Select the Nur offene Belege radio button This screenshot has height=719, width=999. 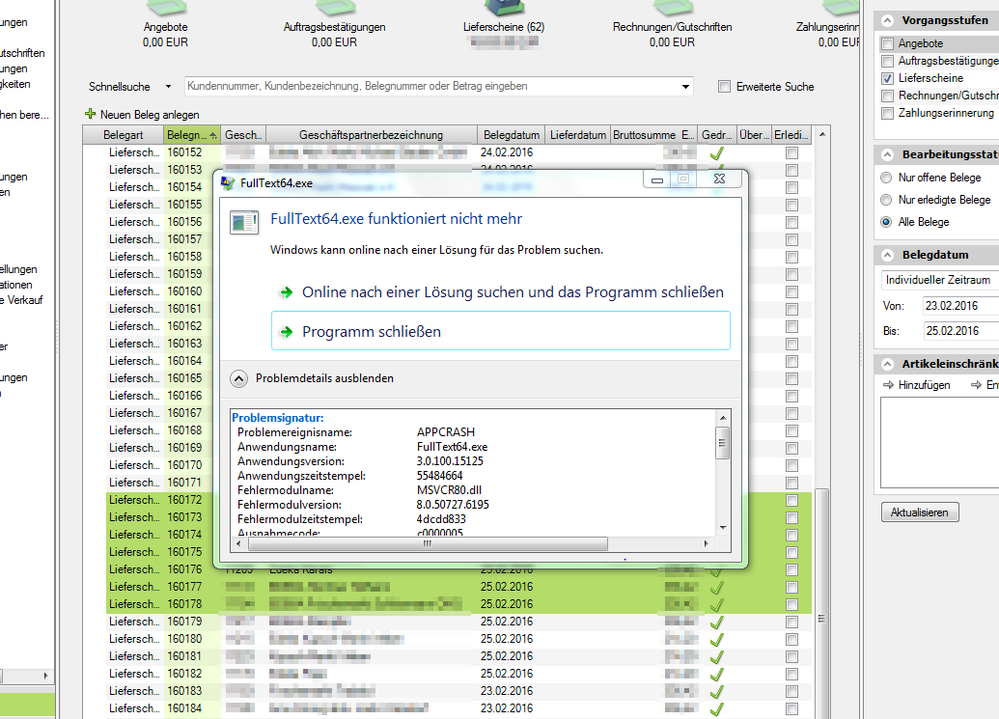tap(886, 178)
